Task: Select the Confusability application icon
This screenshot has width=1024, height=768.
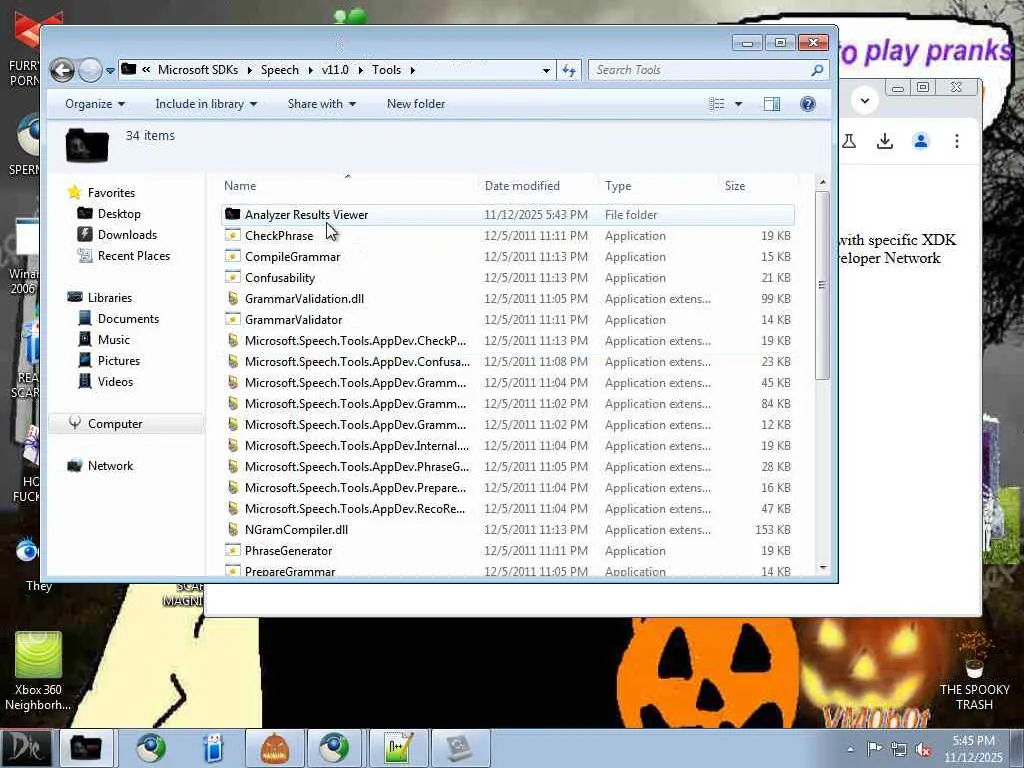Action: (232, 277)
